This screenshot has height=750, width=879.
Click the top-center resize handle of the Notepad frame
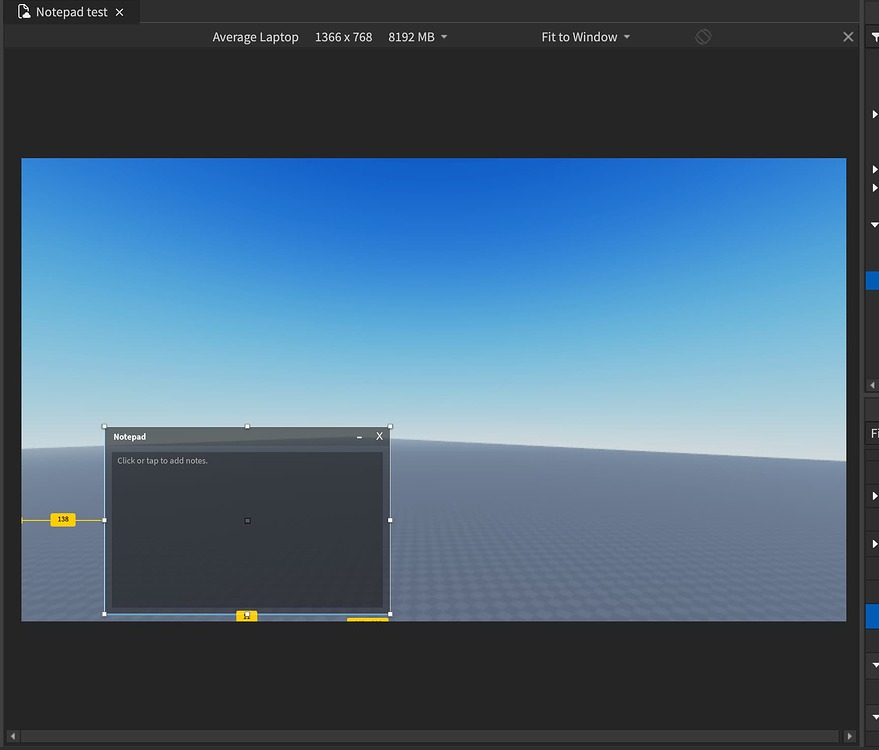pyautogui.click(x=246, y=426)
